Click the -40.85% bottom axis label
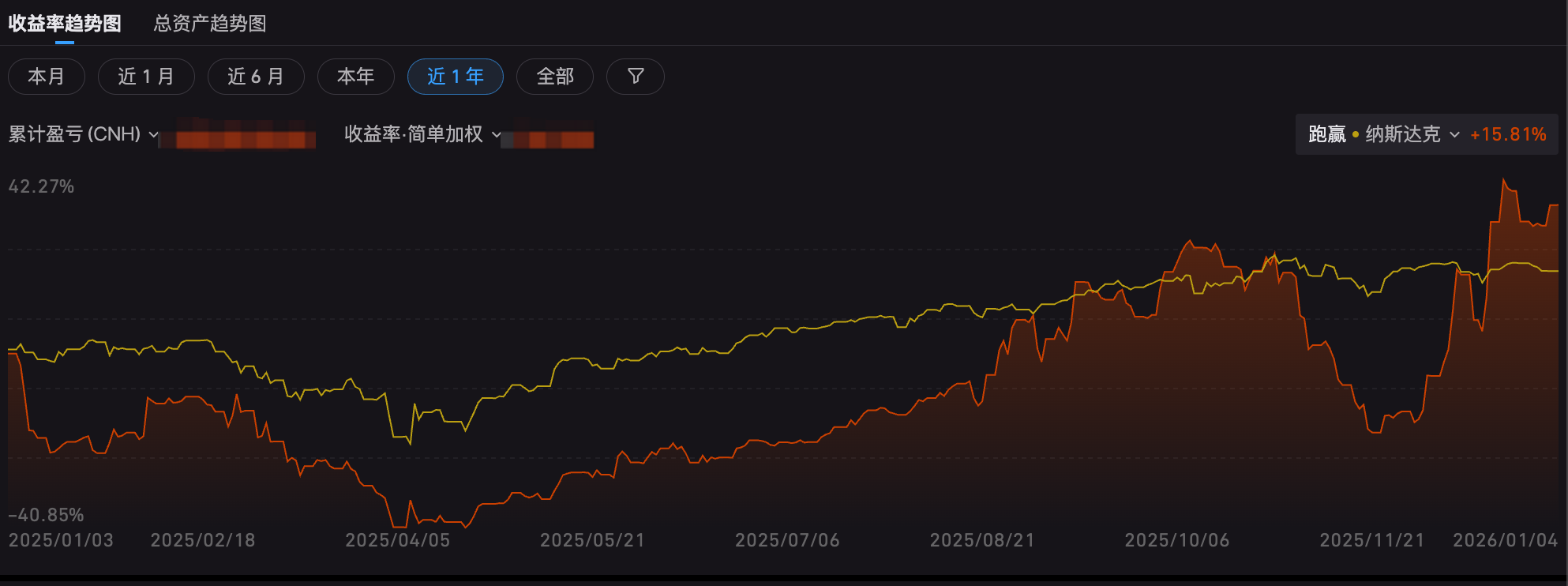Image resolution: width=1568 pixels, height=586 pixels. click(x=46, y=515)
